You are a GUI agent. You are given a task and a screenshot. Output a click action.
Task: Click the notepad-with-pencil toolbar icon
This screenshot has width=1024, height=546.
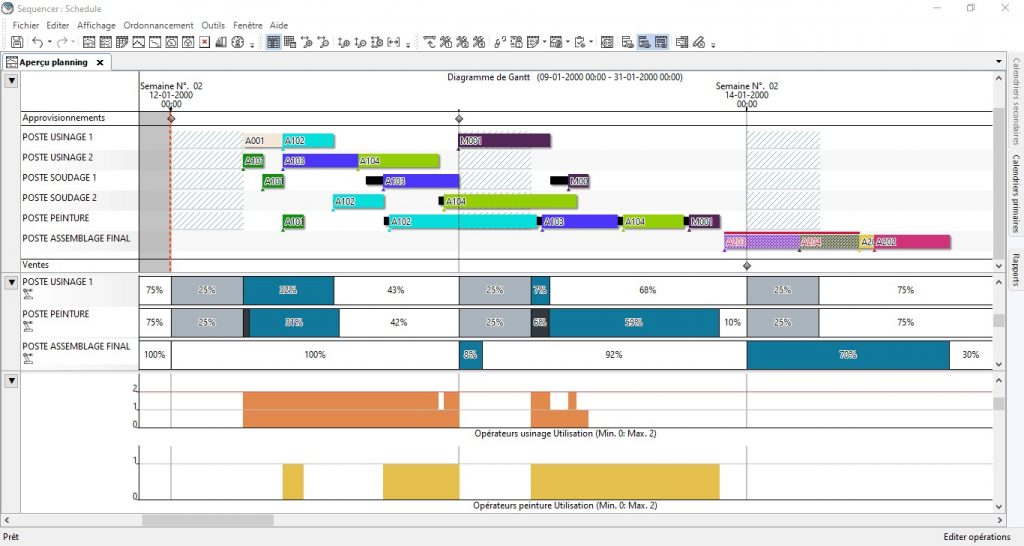[x=534, y=42]
